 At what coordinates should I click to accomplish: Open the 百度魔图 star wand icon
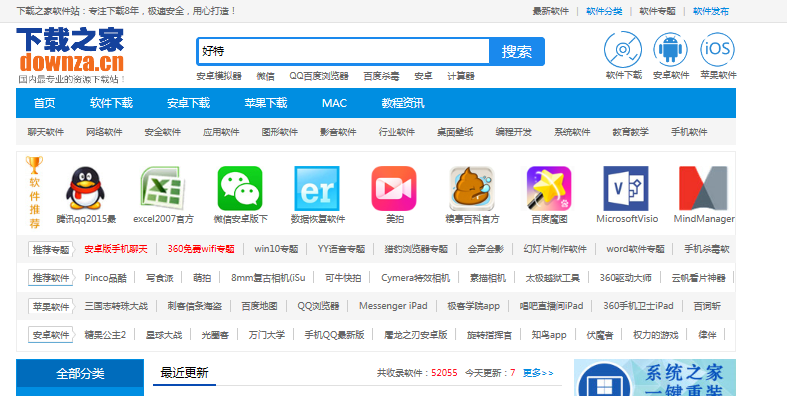[549, 188]
